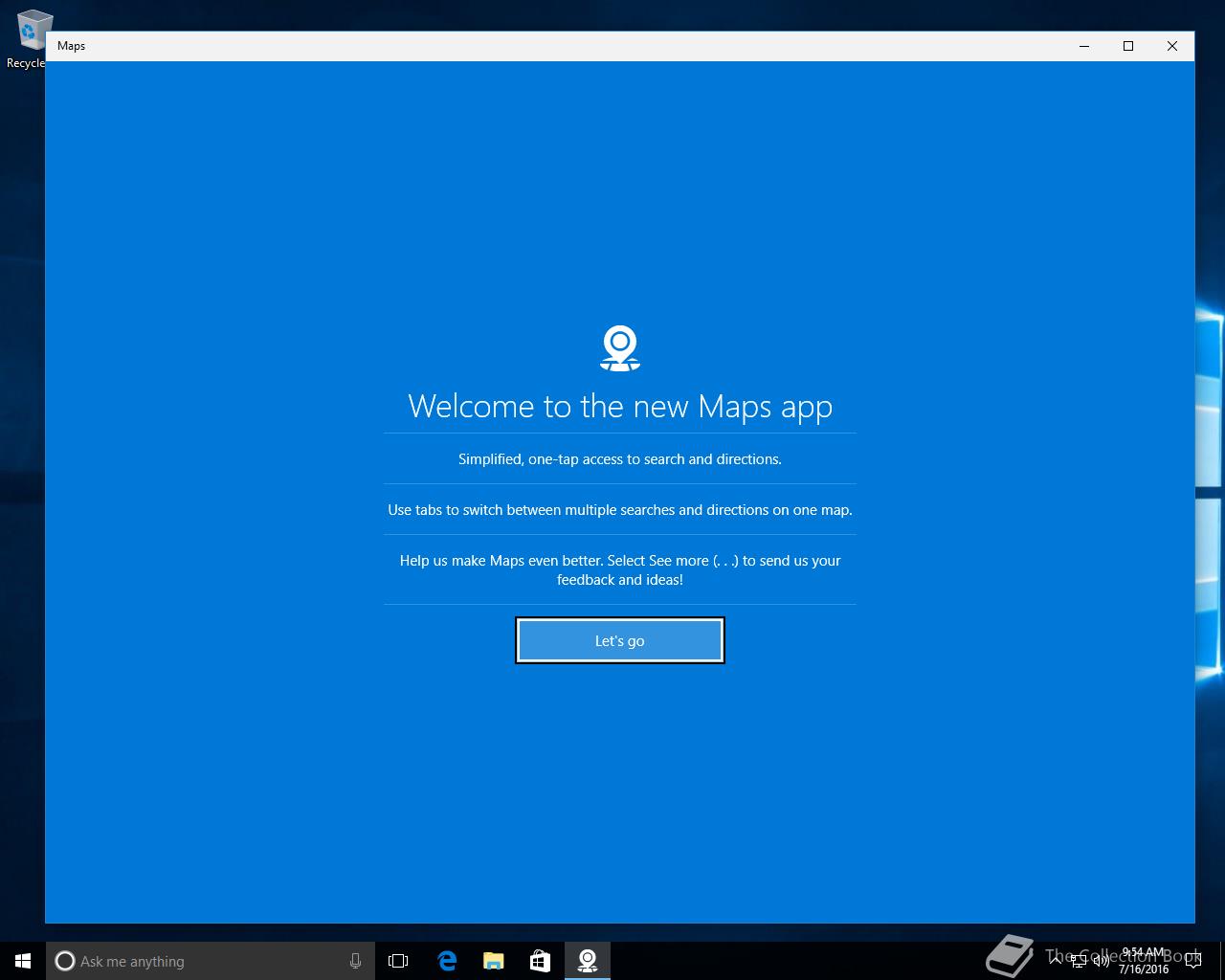Activate the Cortana microphone icon

(355, 961)
